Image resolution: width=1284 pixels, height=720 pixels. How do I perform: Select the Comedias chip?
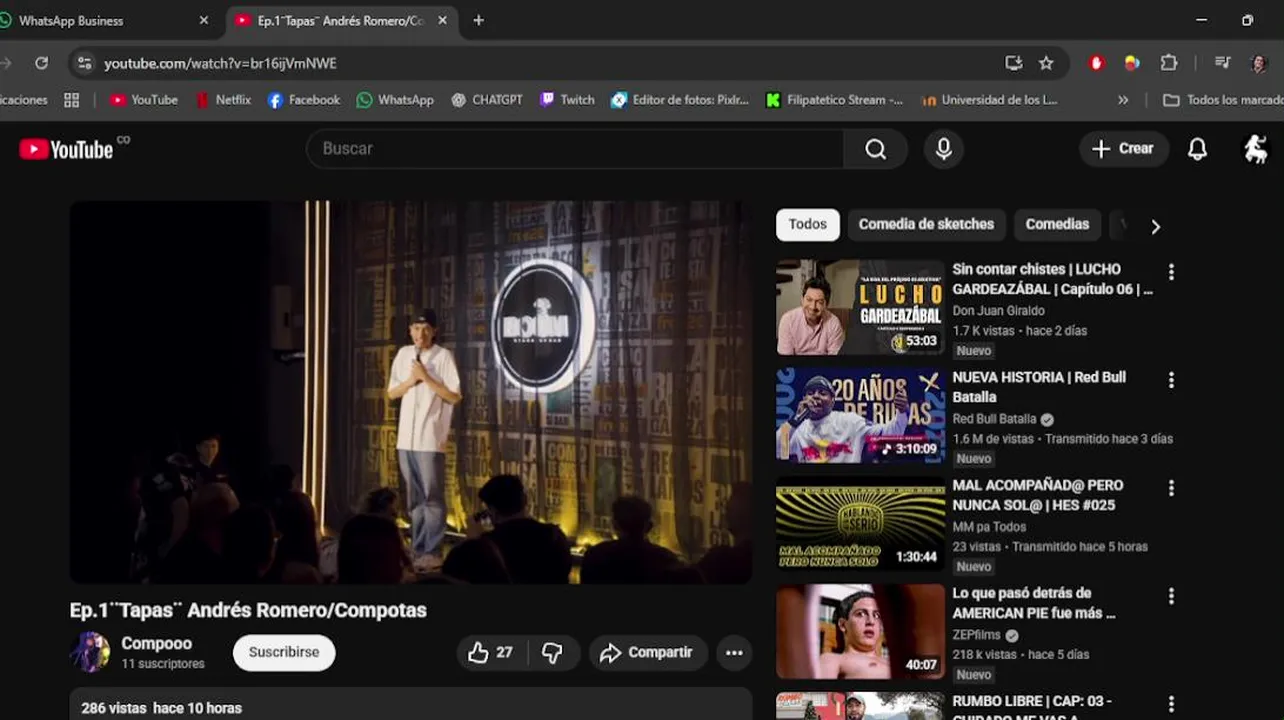tap(1057, 225)
